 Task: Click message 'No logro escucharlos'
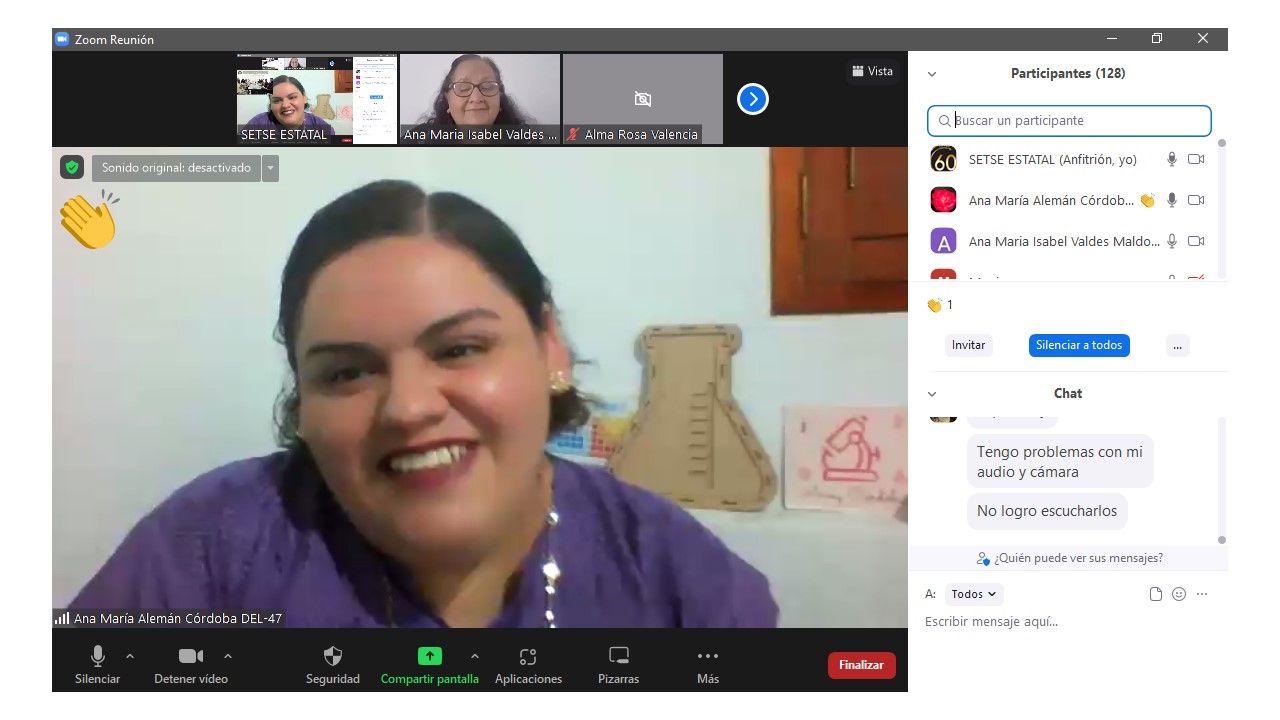click(1047, 511)
